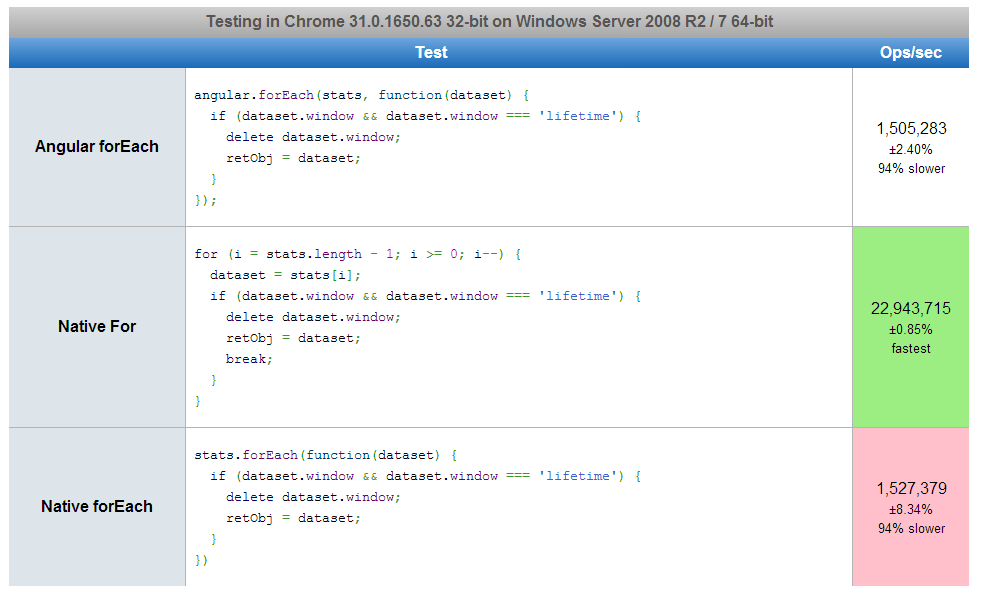Viewport: 990px width, 605px height.
Task: Click the Ops/sec column header
Action: pyautogui.click(x=910, y=52)
